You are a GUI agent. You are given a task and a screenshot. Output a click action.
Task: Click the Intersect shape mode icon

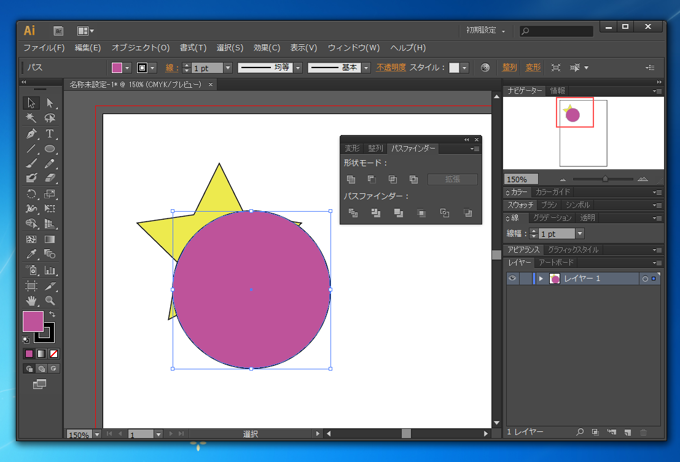pyautogui.click(x=392, y=179)
